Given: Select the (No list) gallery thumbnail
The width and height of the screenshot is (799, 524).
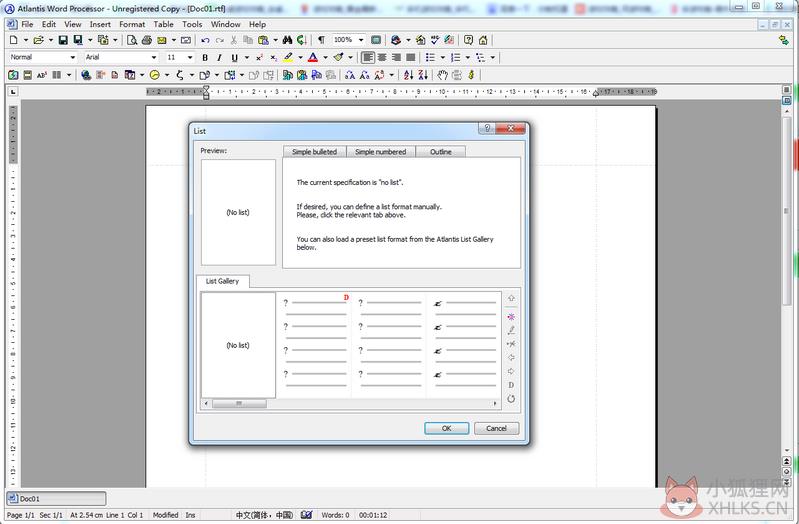Looking at the screenshot, I should 238,345.
